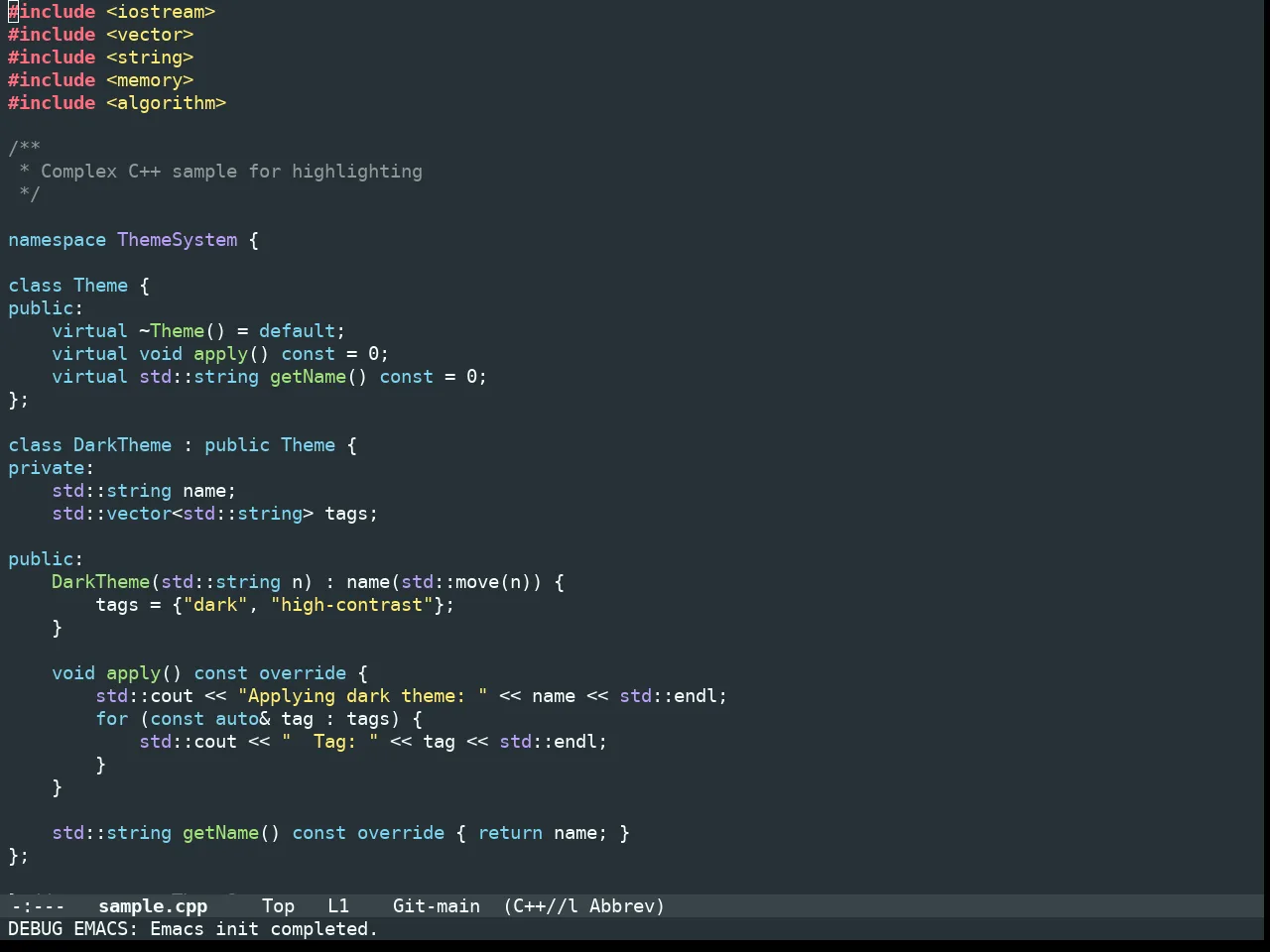Click the Git-main version control indicator

437,905
